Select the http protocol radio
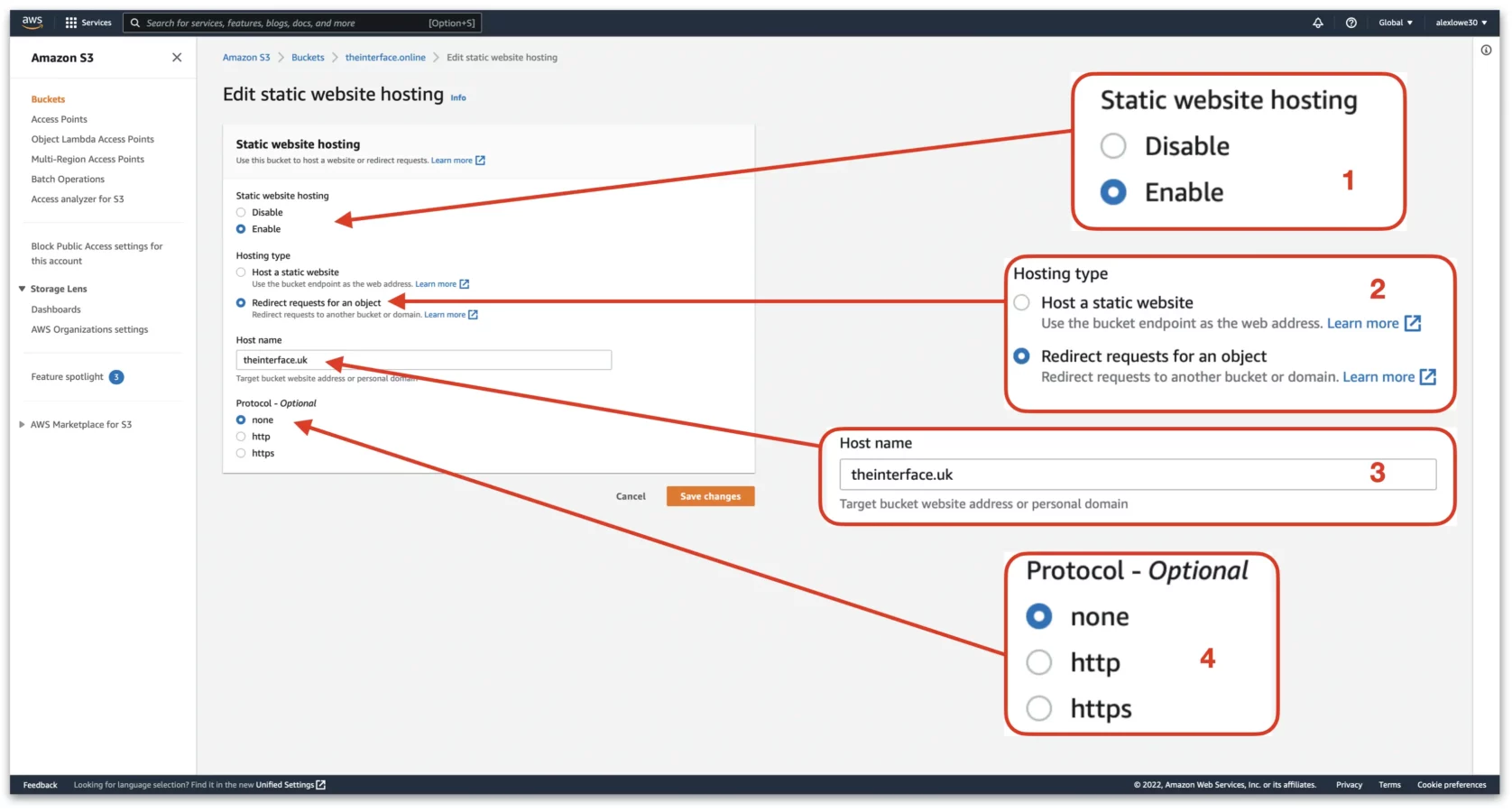Viewport: 1512px width, 812px height. coord(241,437)
